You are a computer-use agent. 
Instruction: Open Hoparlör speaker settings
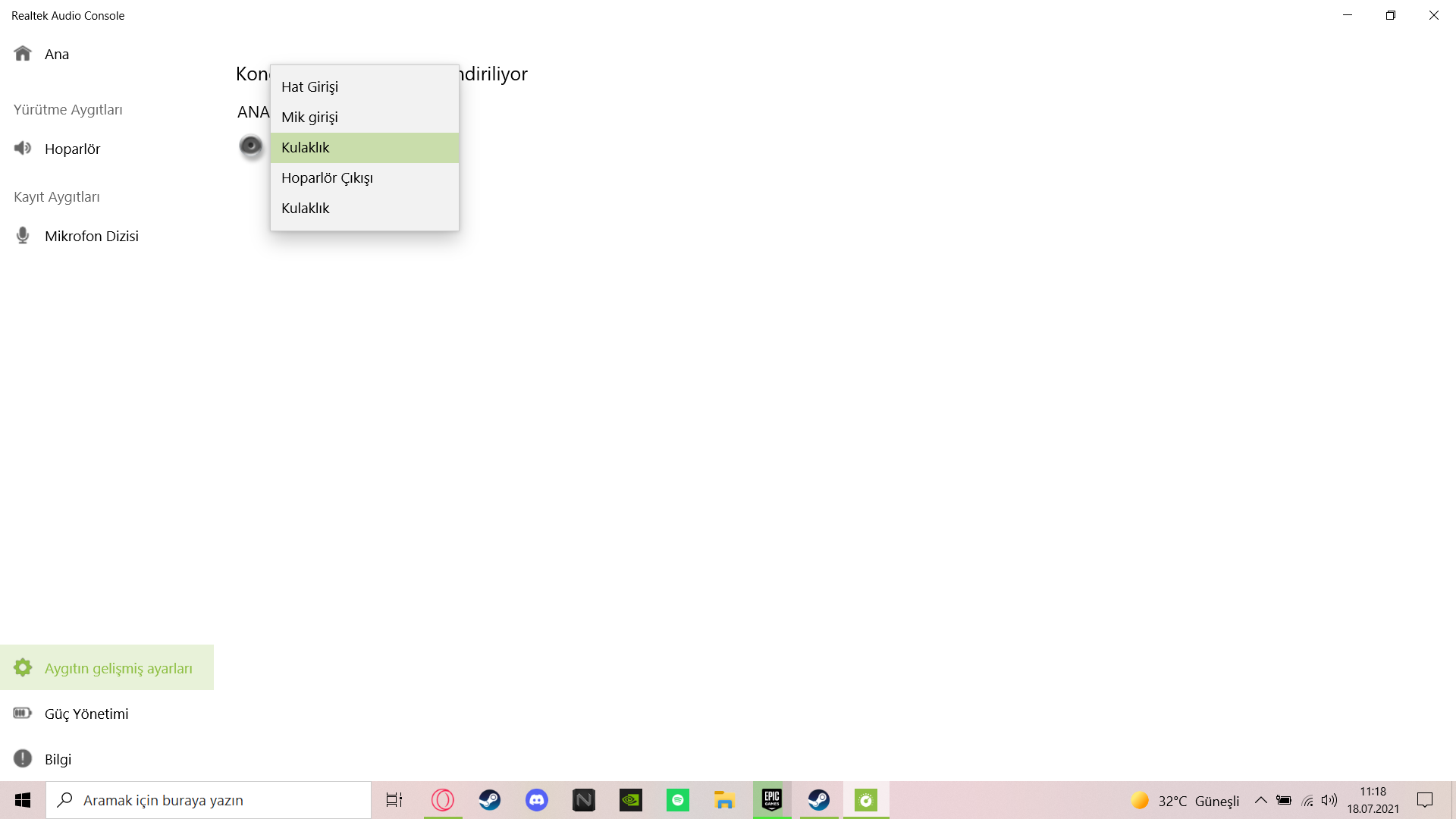[x=72, y=149]
